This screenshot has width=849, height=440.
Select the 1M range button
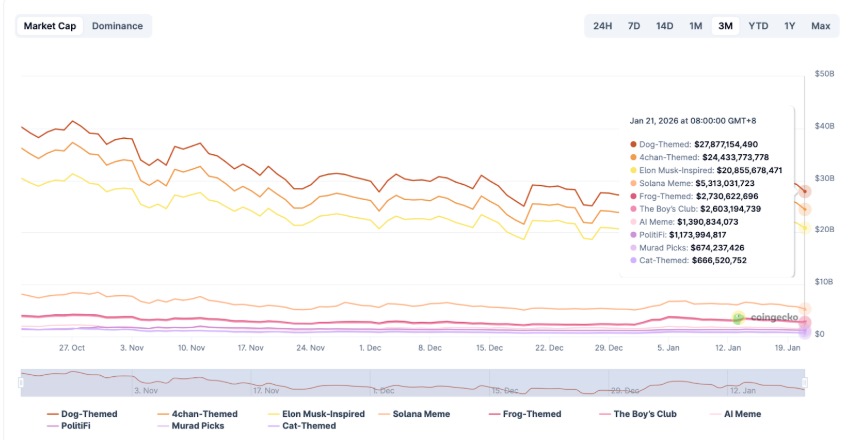point(695,26)
